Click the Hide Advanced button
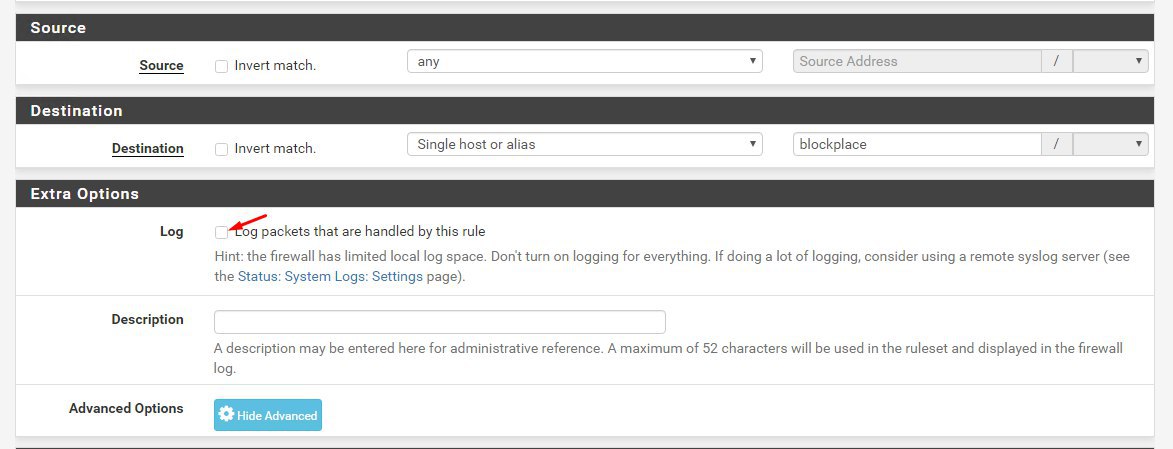The width and height of the screenshot is (1173, 449). (268, 415)
